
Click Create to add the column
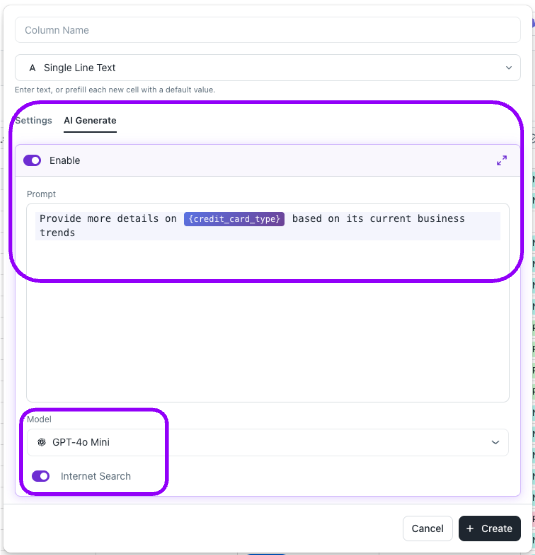pos(490,528)
